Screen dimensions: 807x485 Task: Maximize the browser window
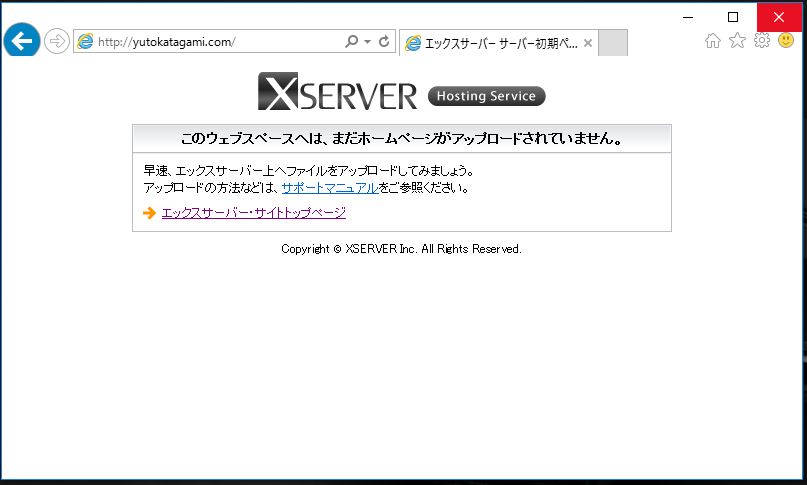(733, 17)
